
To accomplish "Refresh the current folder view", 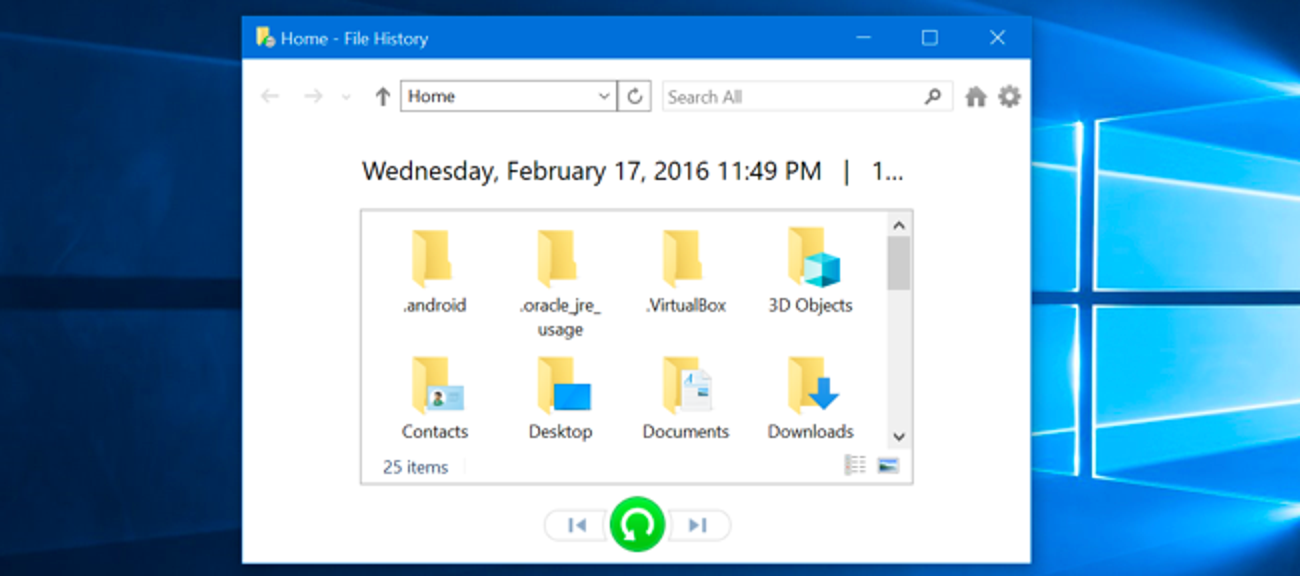I will tap(634, 97).
